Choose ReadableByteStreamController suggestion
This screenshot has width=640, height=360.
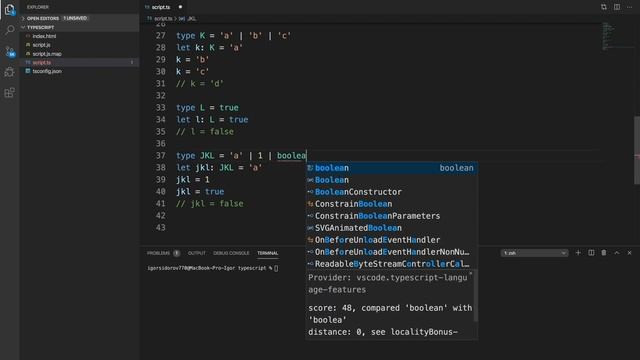[x=392, y=264]
